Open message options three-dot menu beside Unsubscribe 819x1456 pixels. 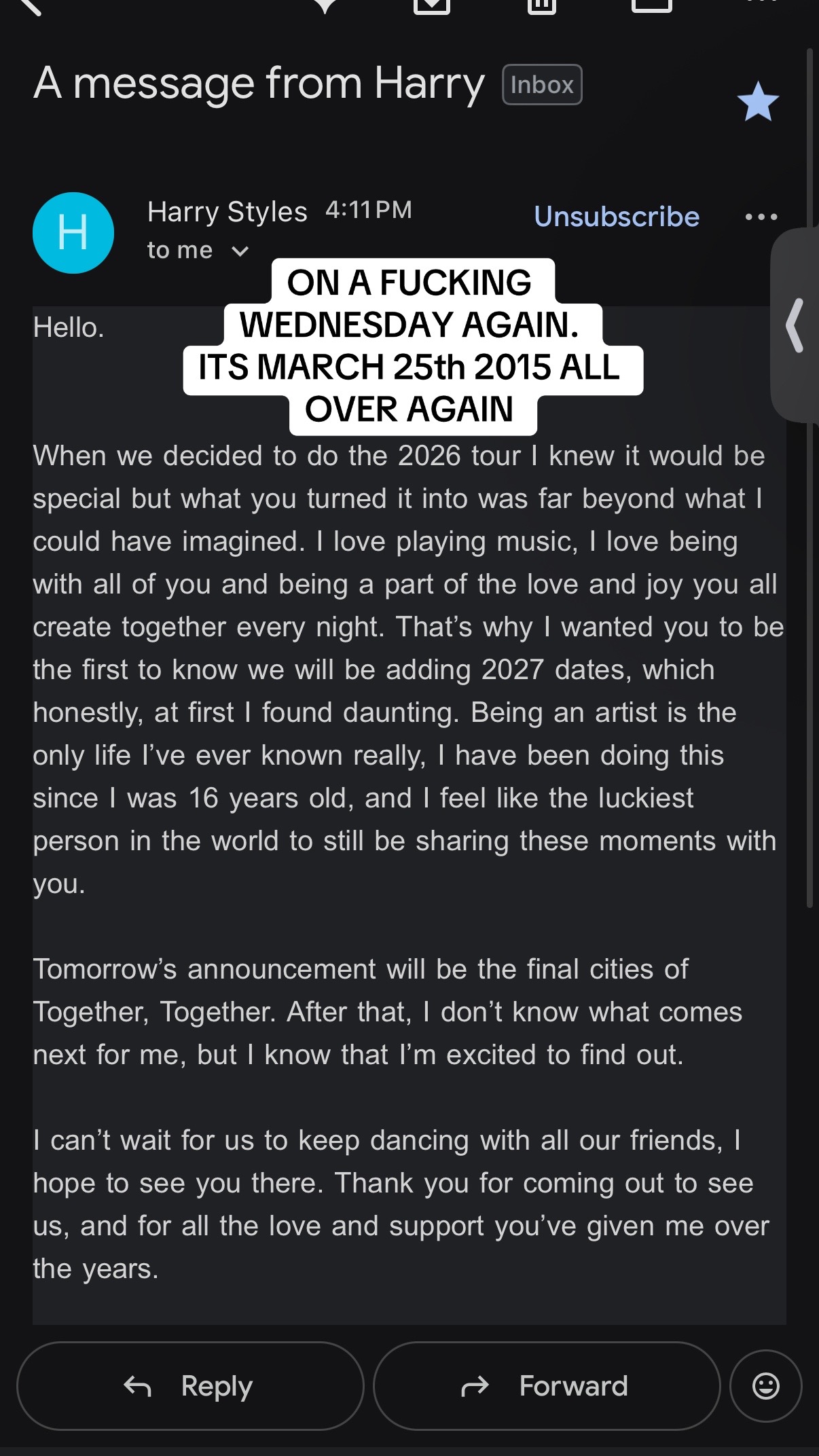point(761,217)
